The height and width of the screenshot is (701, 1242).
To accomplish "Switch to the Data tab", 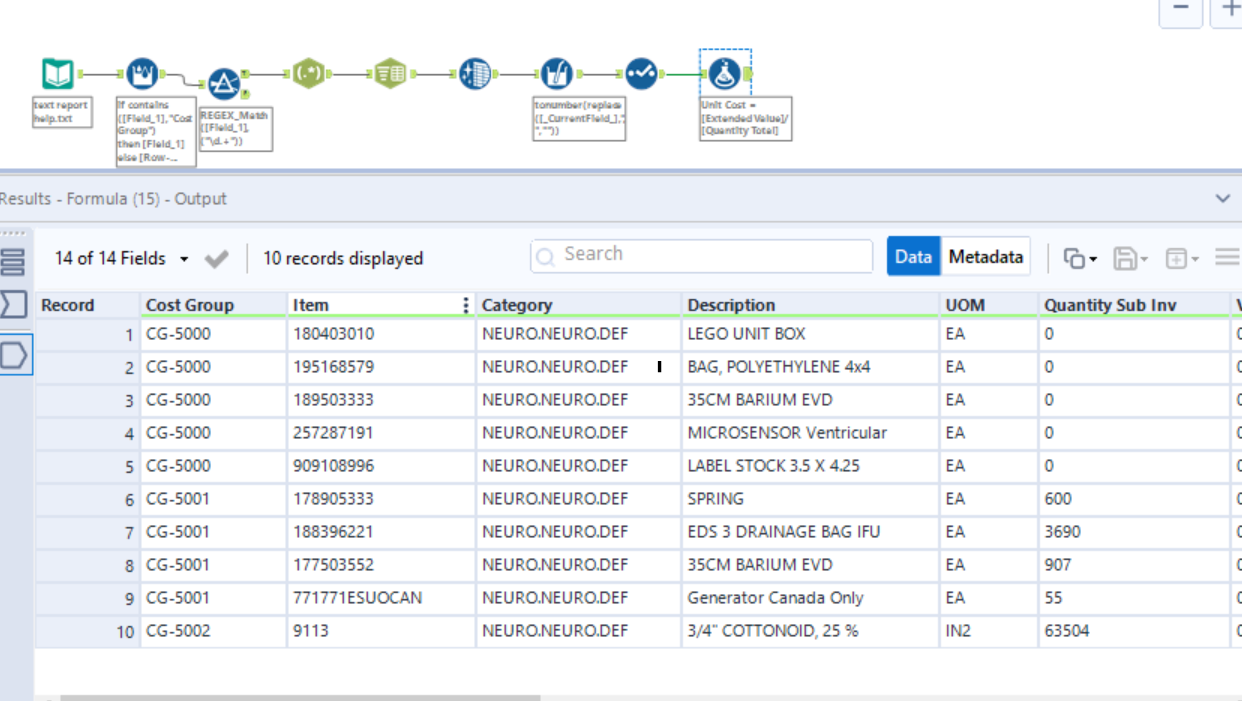I will [913, 256].
